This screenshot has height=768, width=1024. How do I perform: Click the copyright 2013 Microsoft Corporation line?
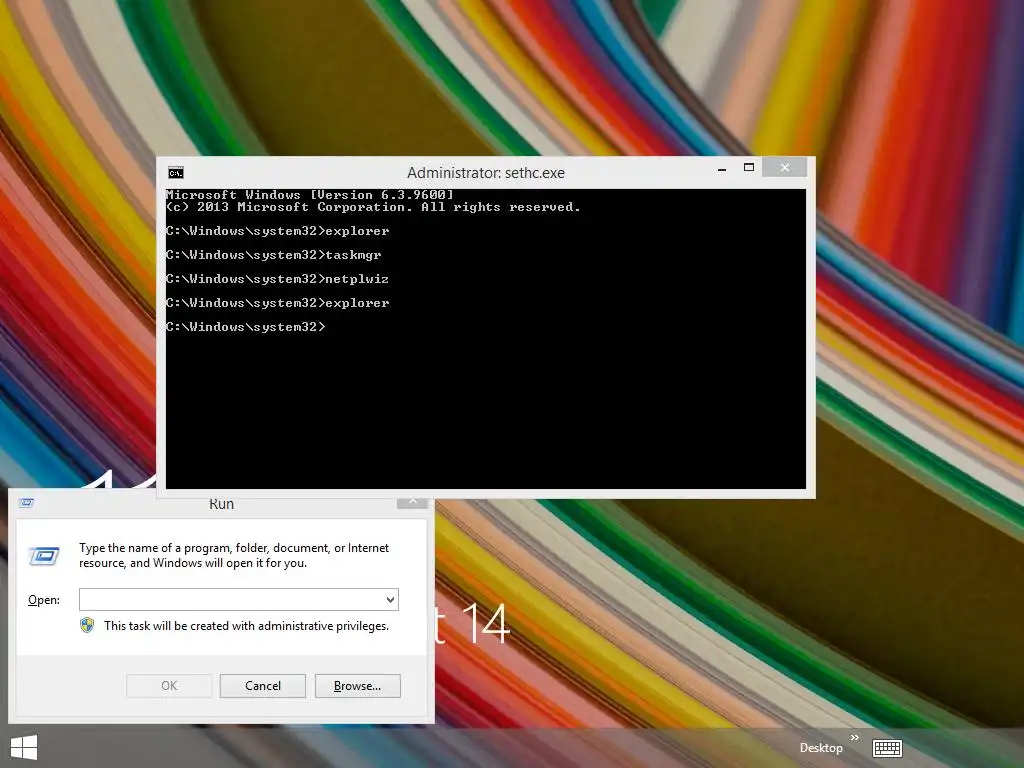click(373, 207)
